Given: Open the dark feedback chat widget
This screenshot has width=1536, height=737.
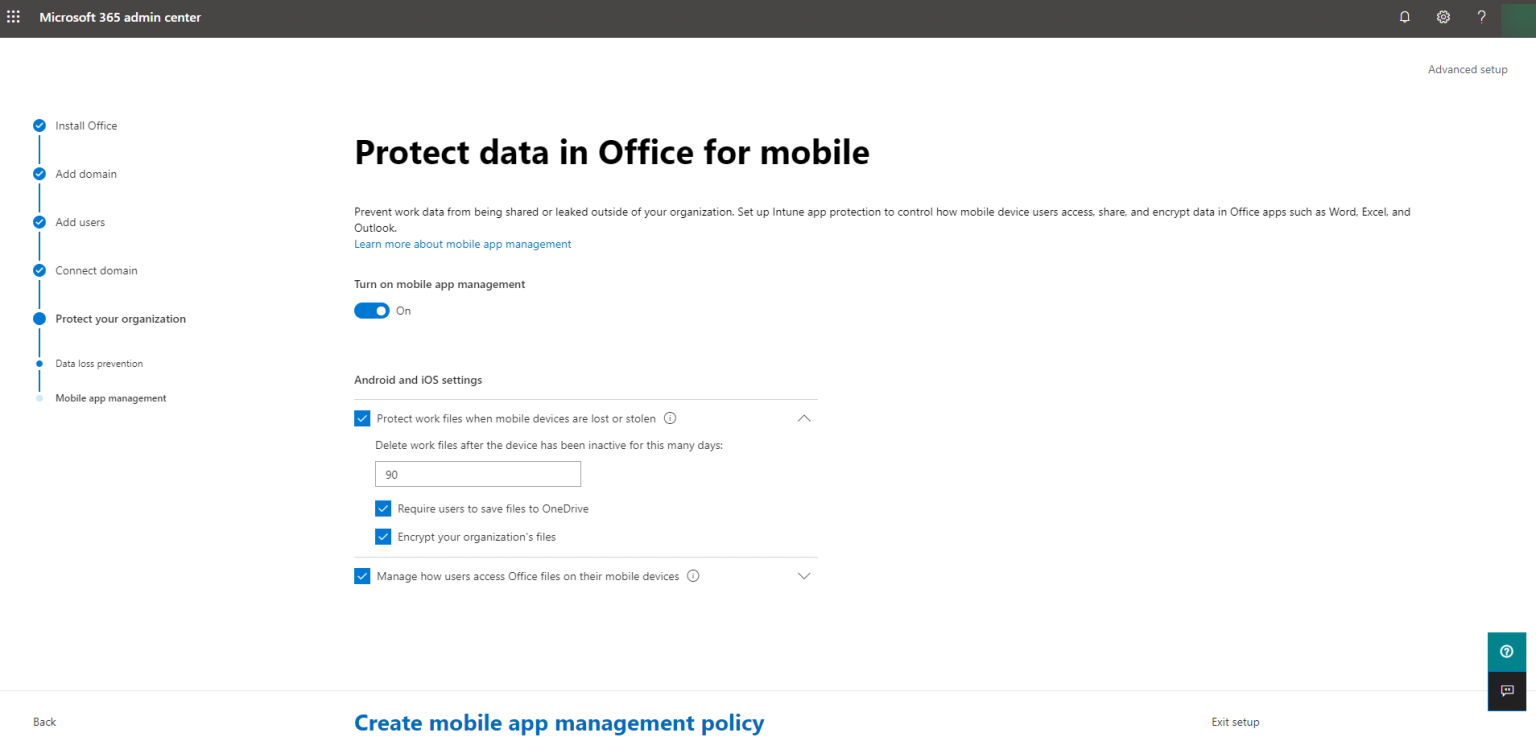Looking at the screenshot, I should [1507, 691].
